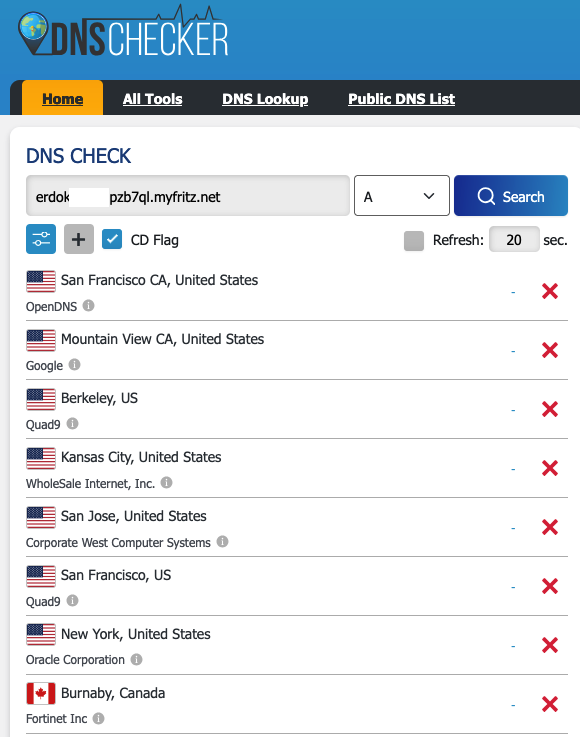
Task: Click the Search button
Action: (x=511, y=196)
